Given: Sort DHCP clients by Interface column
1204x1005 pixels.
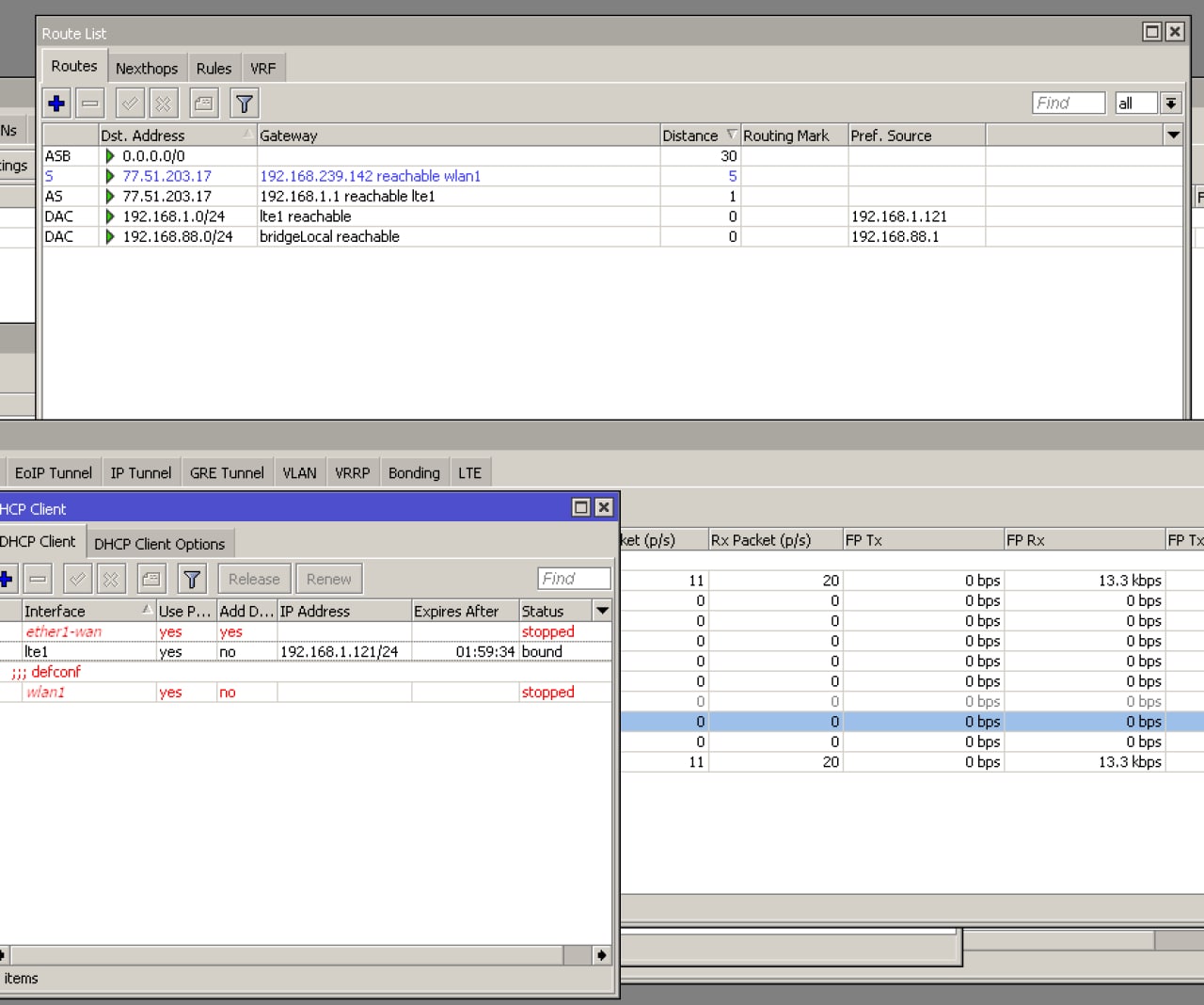Looking at the screenshot, I should click(88, 611).
